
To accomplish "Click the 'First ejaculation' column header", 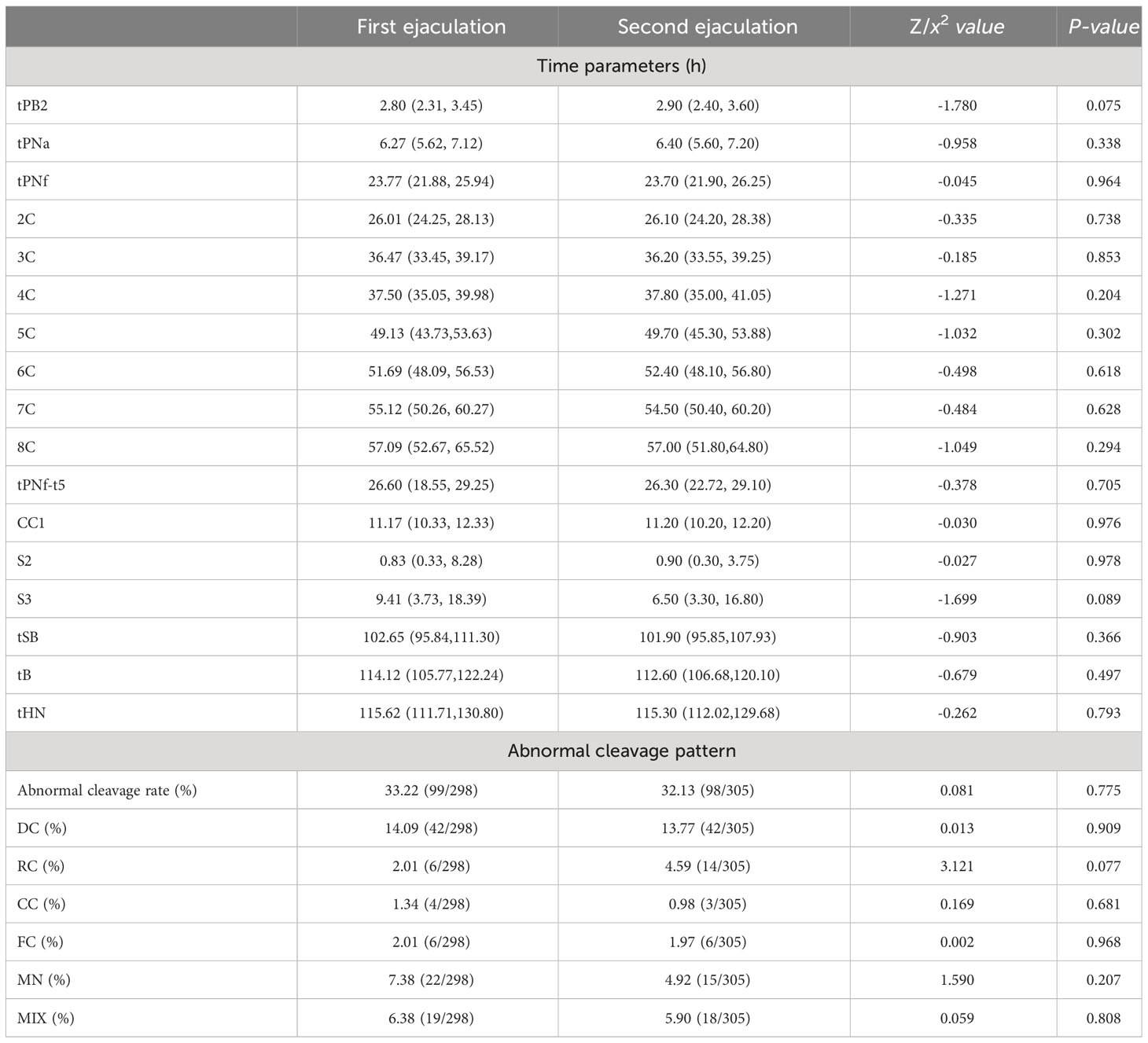I will coord(431,27).
